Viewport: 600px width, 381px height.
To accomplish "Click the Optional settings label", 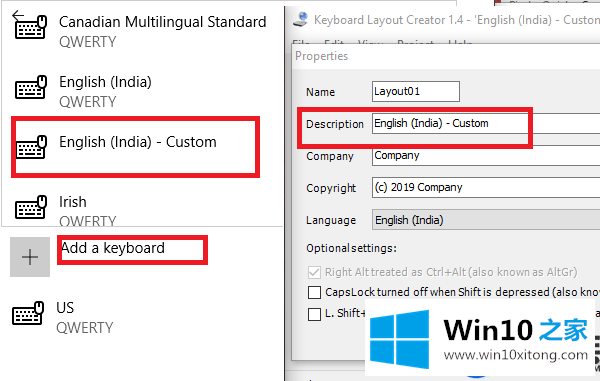I will [351, 248].
